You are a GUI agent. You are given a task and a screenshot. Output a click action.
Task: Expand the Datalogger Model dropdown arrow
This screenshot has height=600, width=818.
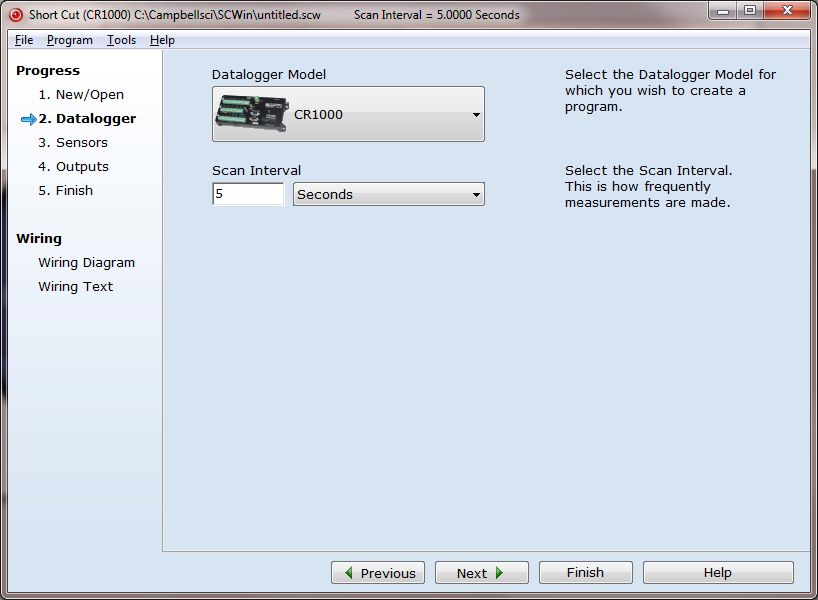coord(476,114)
